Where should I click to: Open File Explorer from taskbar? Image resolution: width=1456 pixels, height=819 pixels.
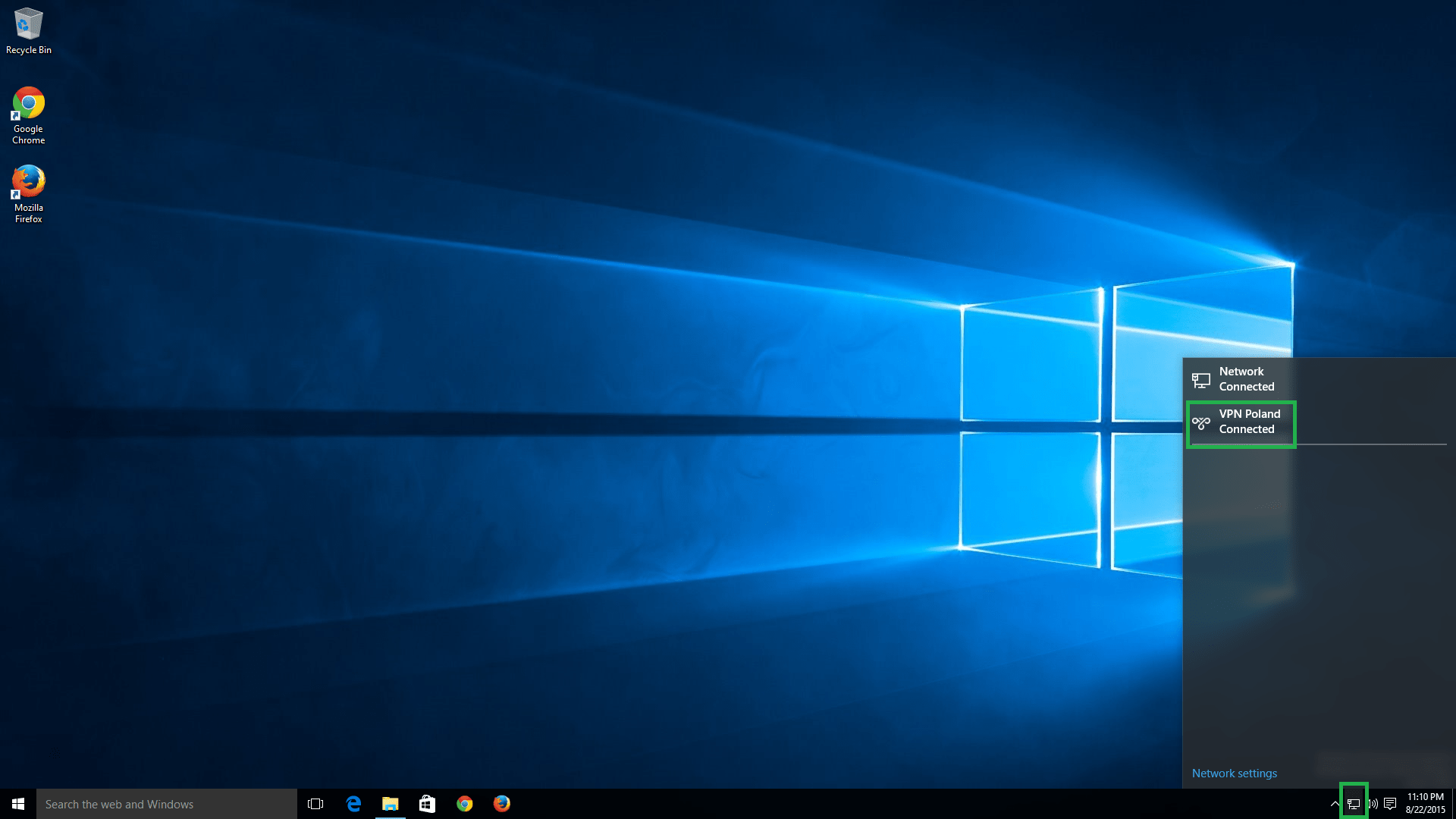pyautogui.click(x=390, y=803)
